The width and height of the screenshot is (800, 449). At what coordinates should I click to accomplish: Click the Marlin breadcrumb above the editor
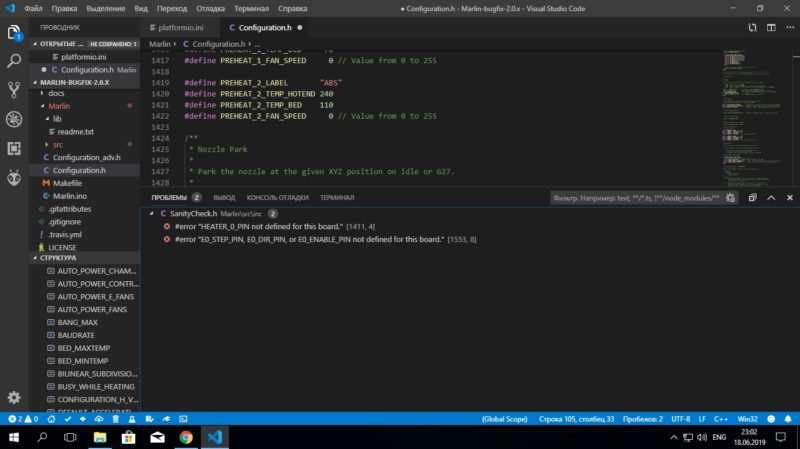(x=160, y=44)
